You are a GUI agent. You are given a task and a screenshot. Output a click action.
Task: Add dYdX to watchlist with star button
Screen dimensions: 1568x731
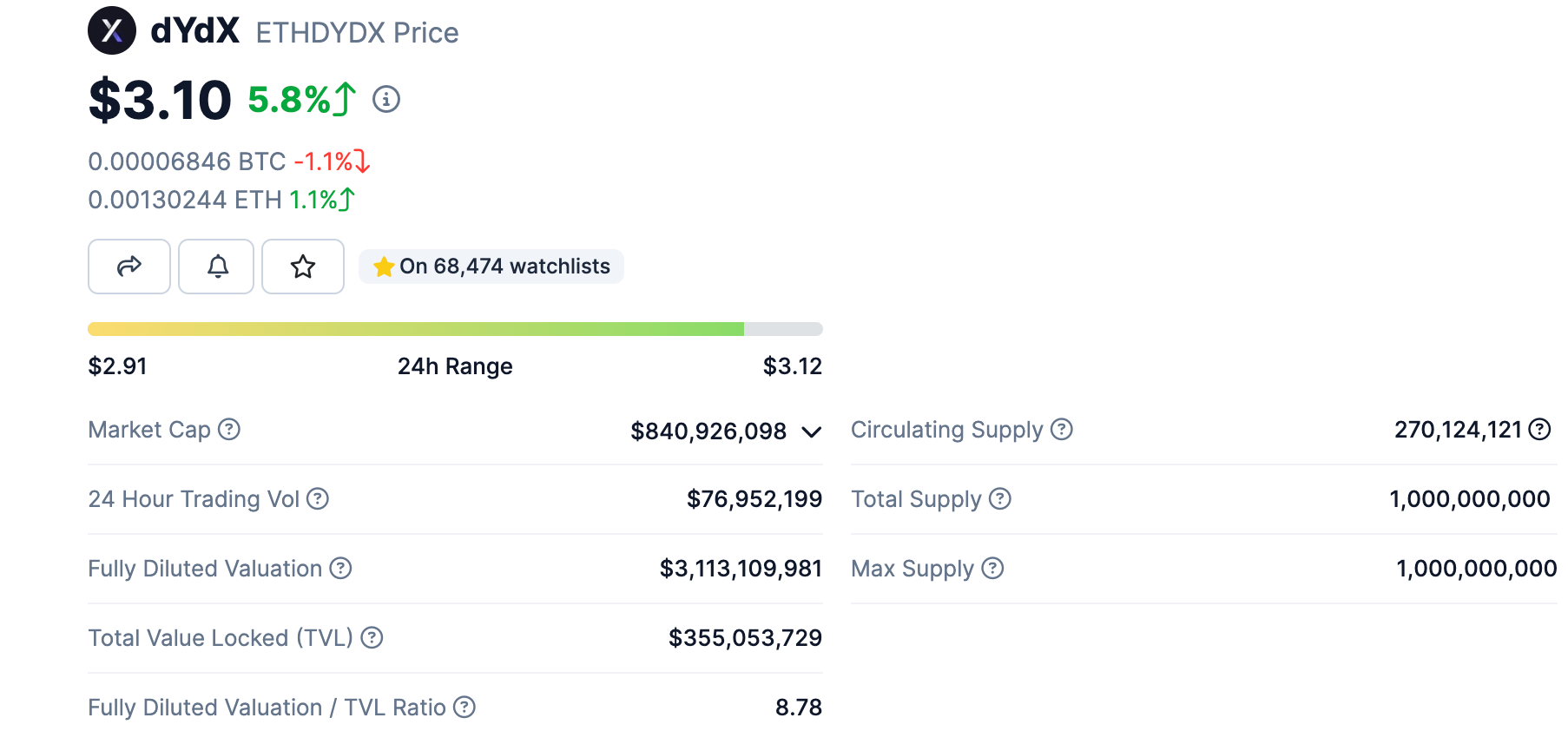pyautogui.click(x=303, y=267)
